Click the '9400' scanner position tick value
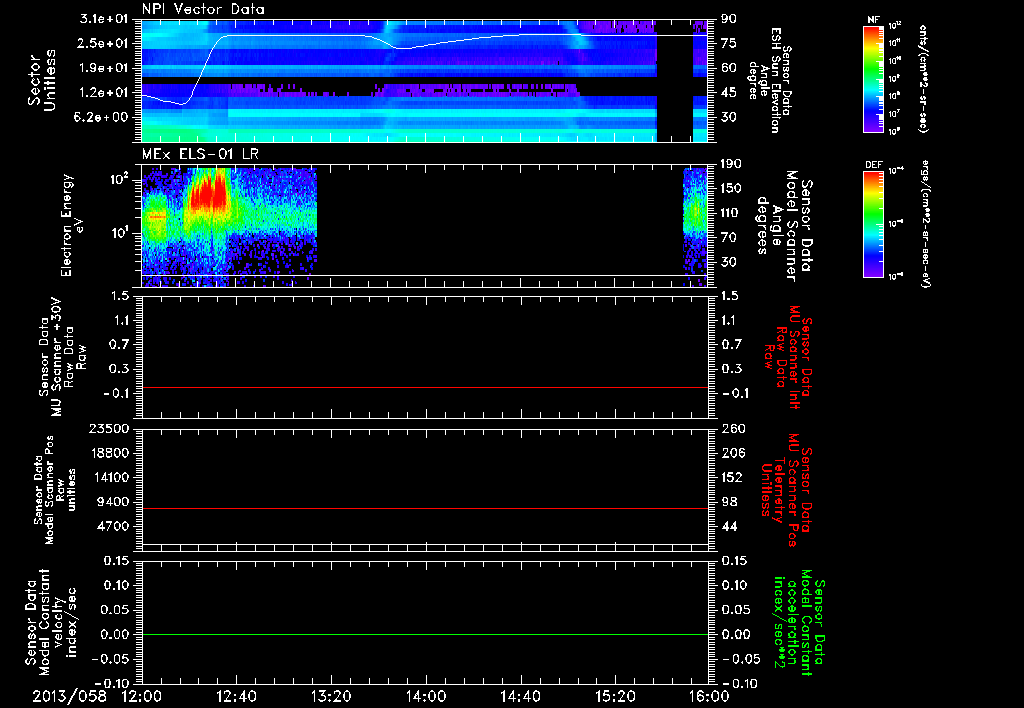 click(x=113, y=502)
